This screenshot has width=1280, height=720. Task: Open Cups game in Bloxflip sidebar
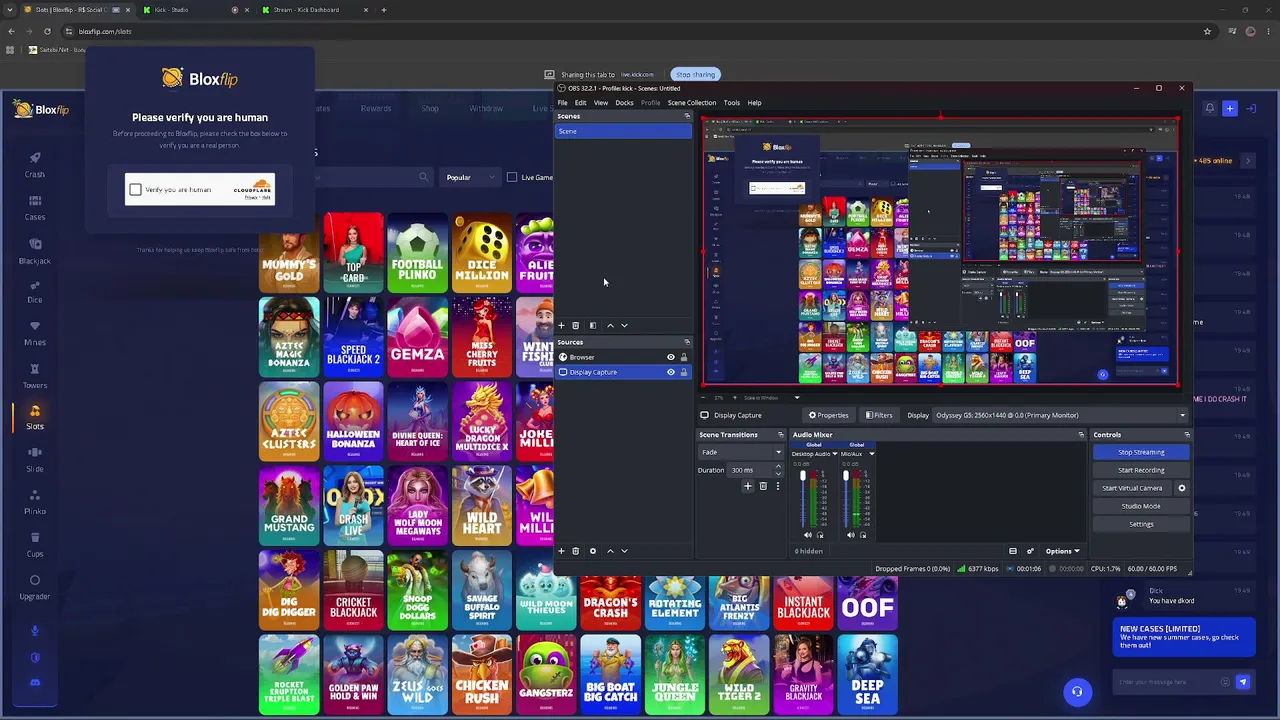pyautogui.click(x=35, y=544)
